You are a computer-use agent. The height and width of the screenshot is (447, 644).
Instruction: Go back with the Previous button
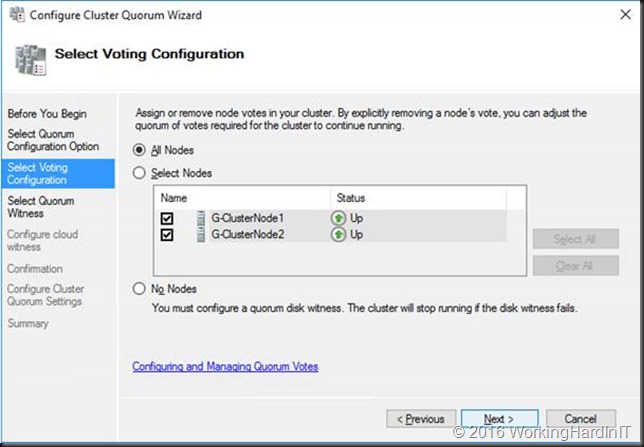(421, 419)
